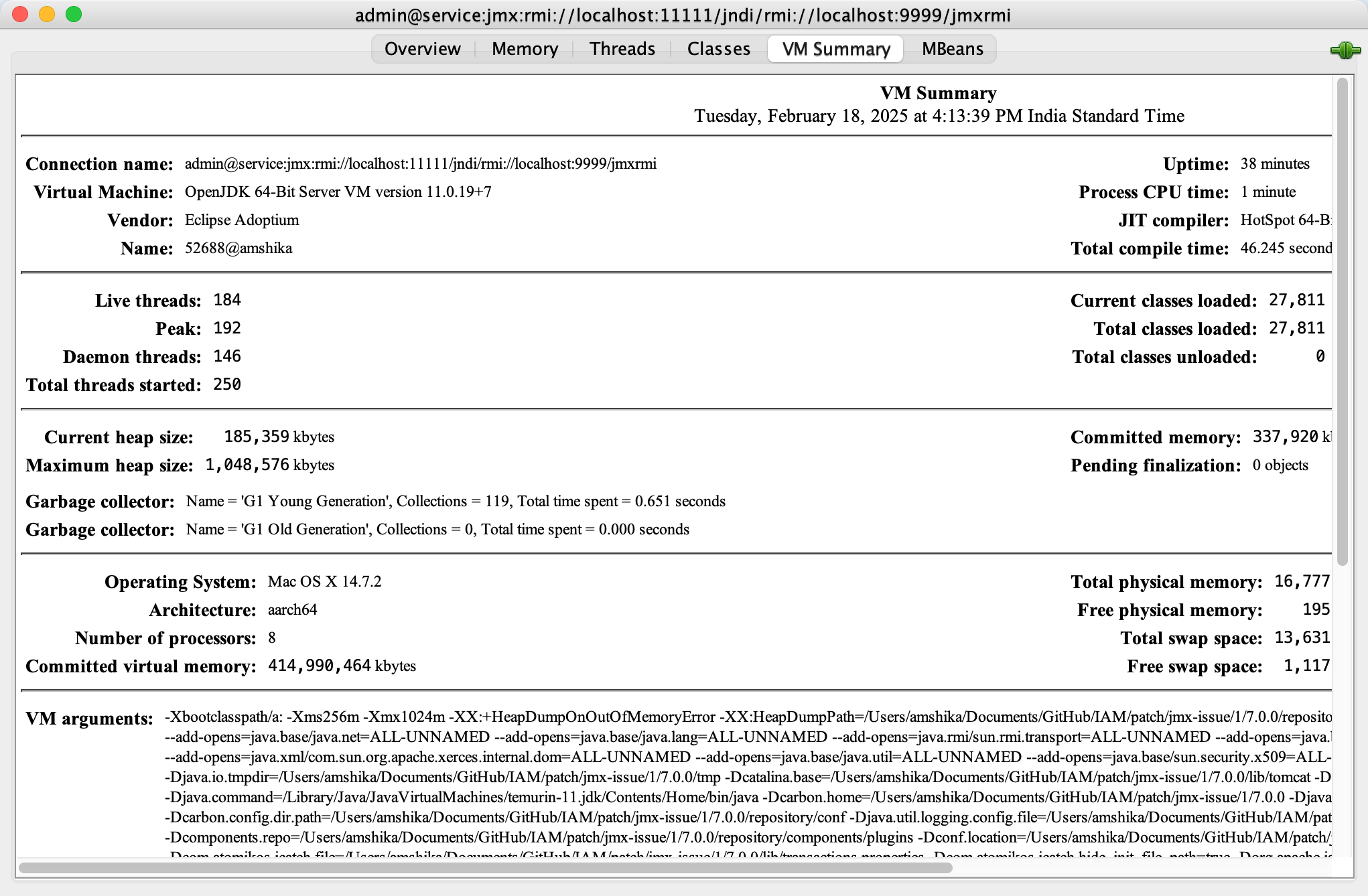This screenshot has width=1368, height=896.
Task: Click current heap size '185,359 kbytes'
Action: (x=279, y=437)
